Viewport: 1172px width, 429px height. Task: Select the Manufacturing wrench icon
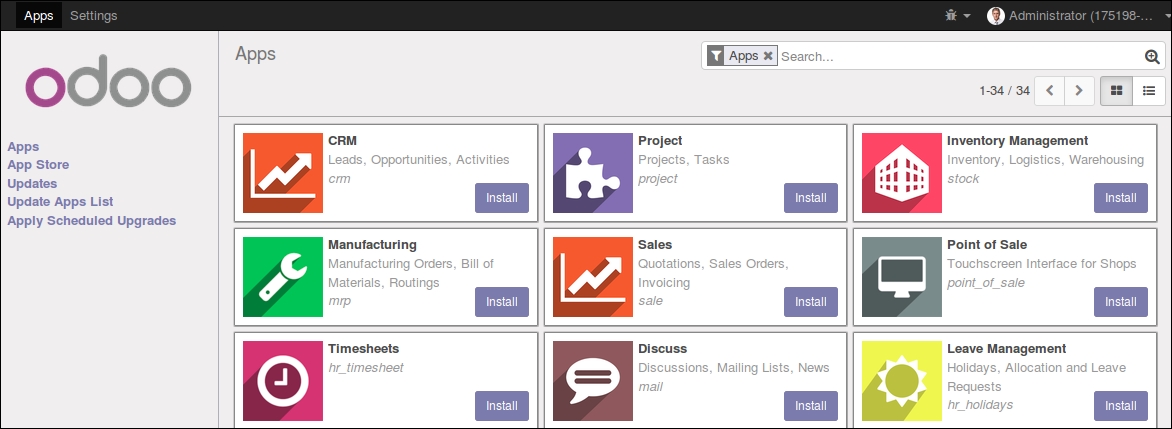click(x=283, y=277)
